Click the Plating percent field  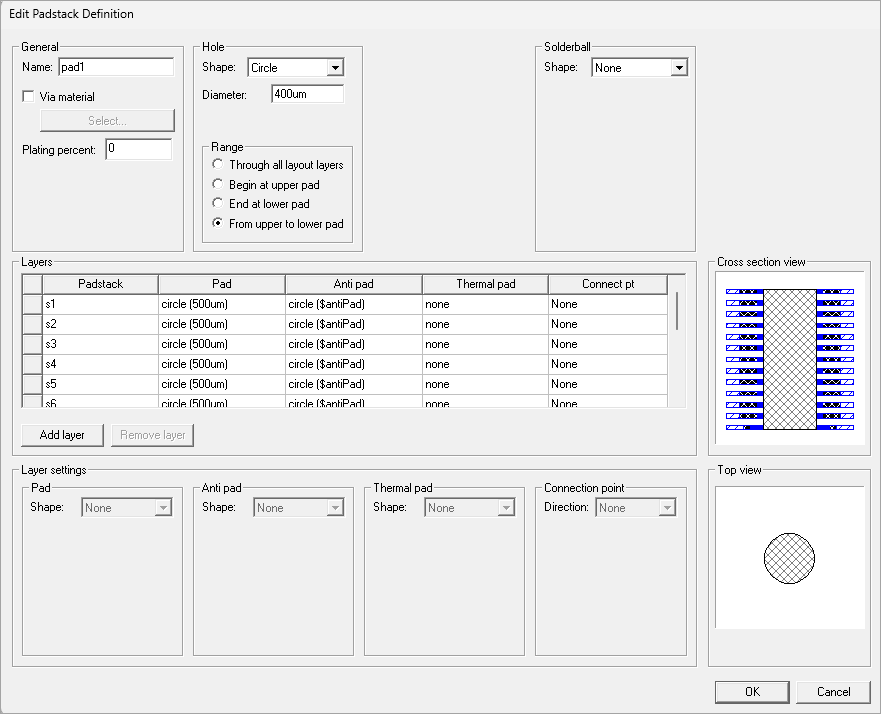tap(139, 149)
